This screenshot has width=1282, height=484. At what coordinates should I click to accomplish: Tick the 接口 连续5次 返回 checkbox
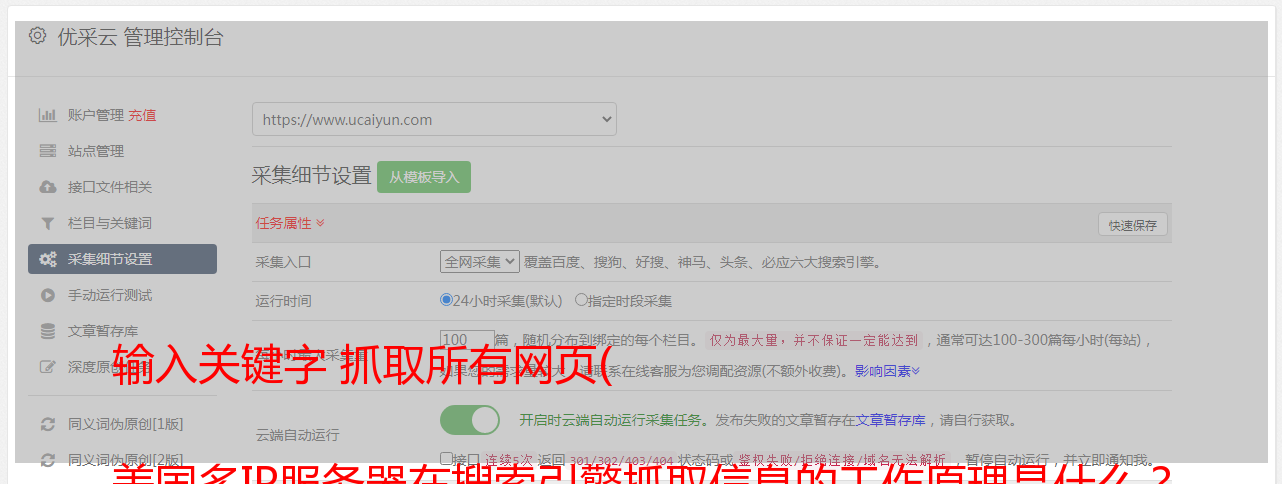point(446,459)
